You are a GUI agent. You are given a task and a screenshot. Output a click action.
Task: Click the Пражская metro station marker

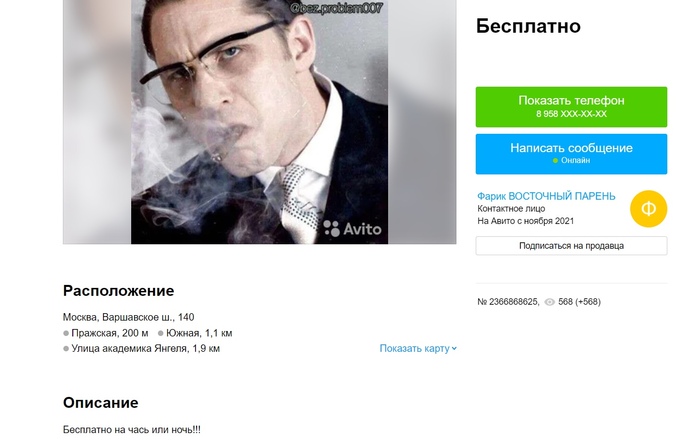pyautogui.click(x=66, y=333)
